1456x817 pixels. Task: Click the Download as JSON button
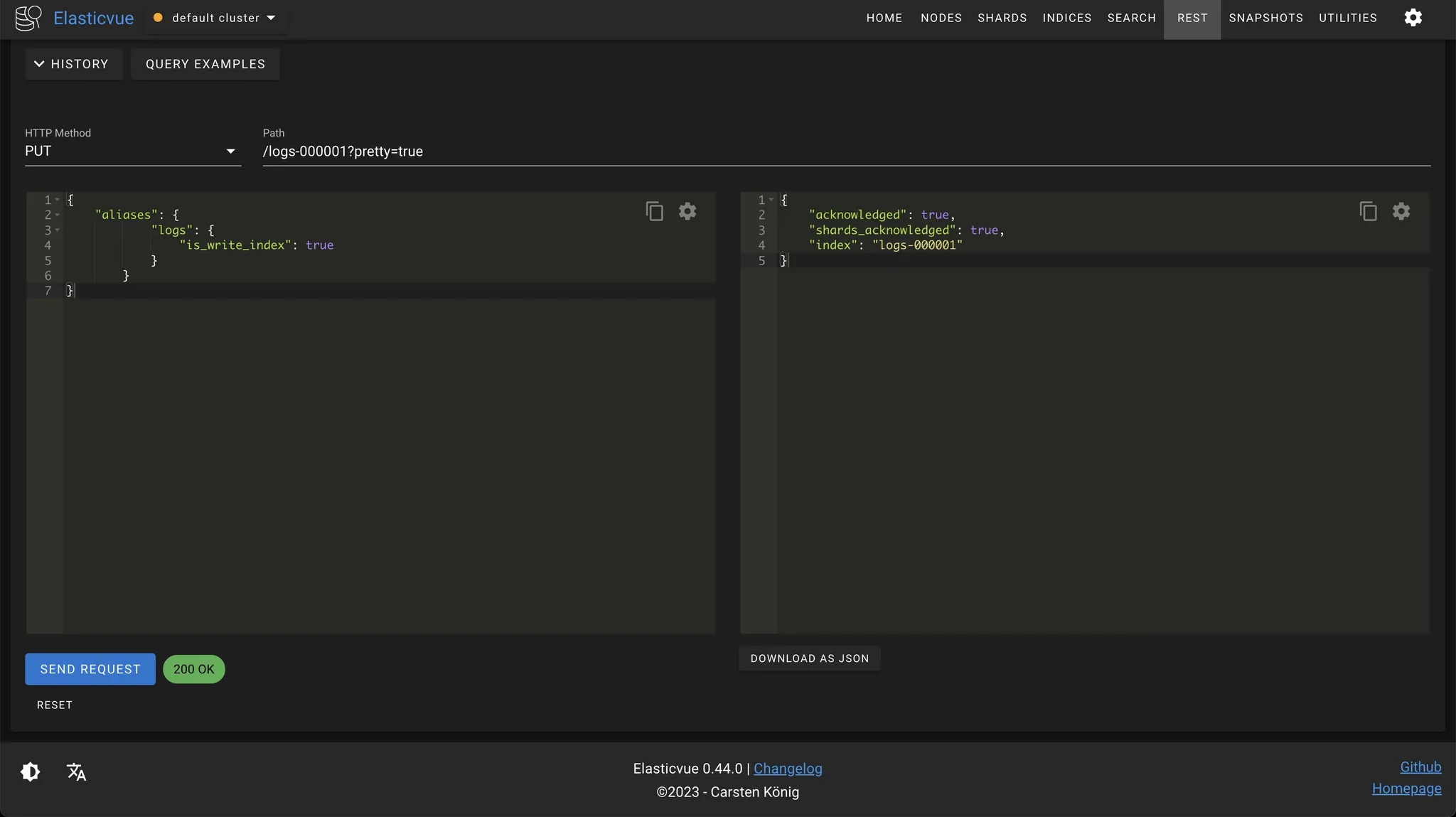809,658
